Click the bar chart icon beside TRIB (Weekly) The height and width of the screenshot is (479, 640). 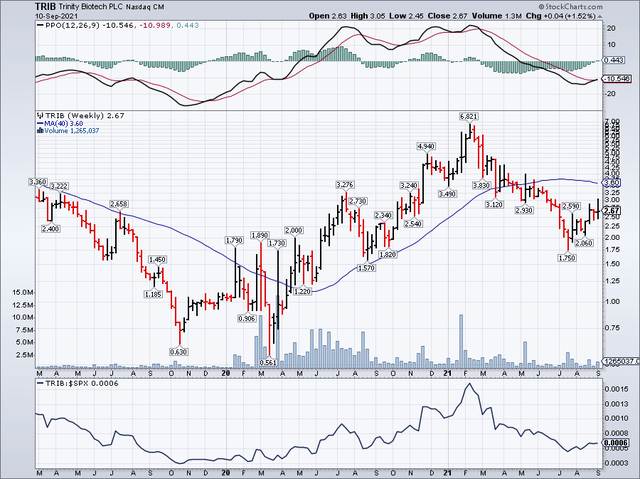point(40,116)
